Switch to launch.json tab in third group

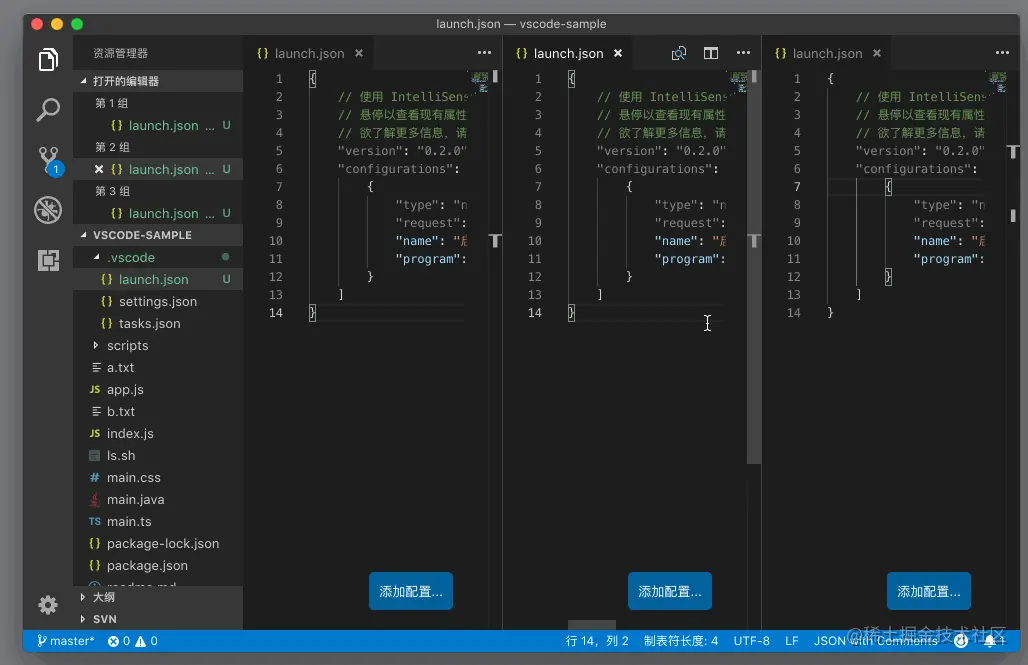coord(827,53)
